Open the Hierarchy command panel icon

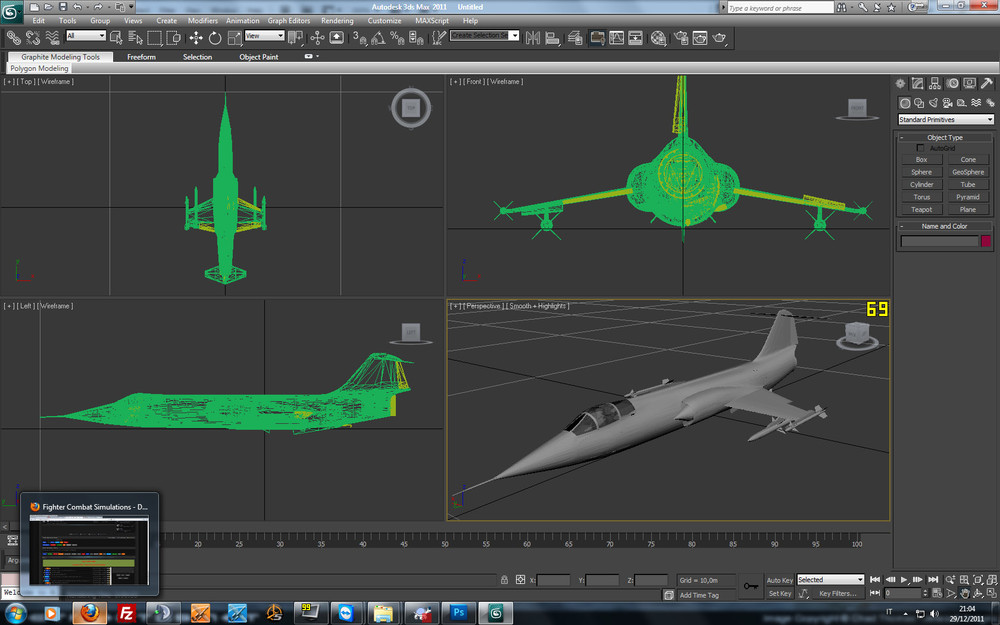[x=935, y=84]
